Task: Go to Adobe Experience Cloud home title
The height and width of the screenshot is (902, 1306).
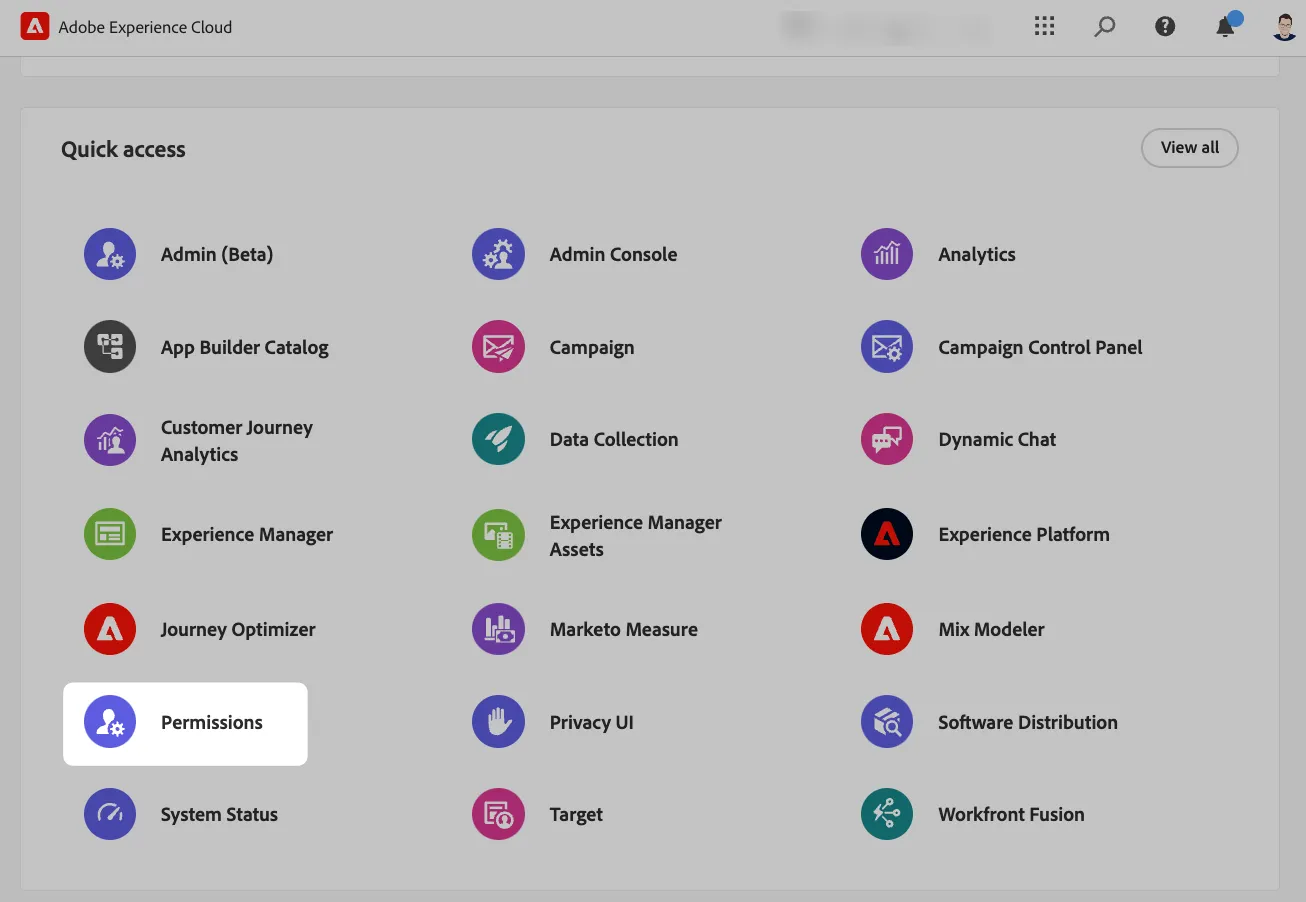Action: (145, 28)
